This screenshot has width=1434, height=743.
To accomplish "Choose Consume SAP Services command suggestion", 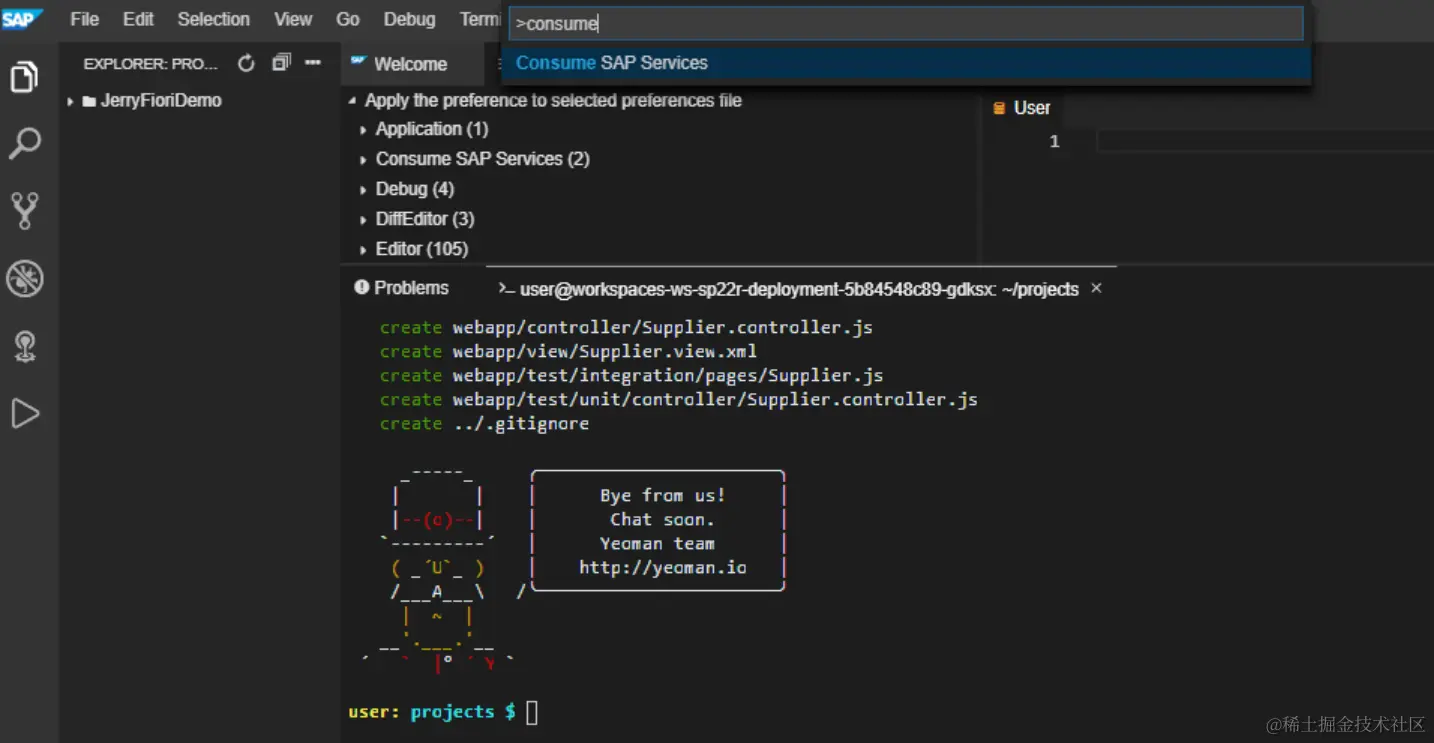I will point(905,63).
